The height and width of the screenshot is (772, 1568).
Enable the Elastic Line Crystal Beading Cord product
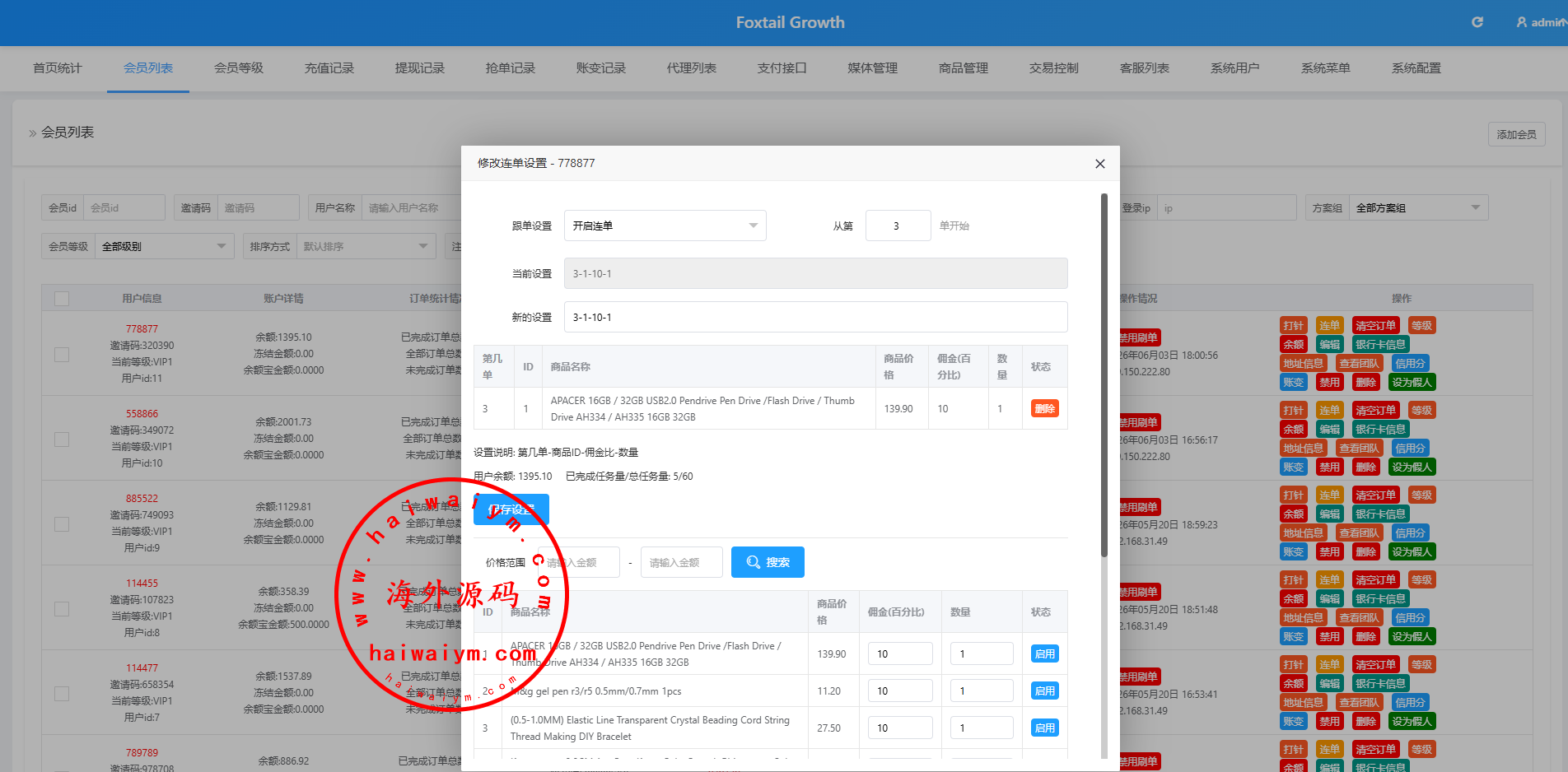point(1045,728)
